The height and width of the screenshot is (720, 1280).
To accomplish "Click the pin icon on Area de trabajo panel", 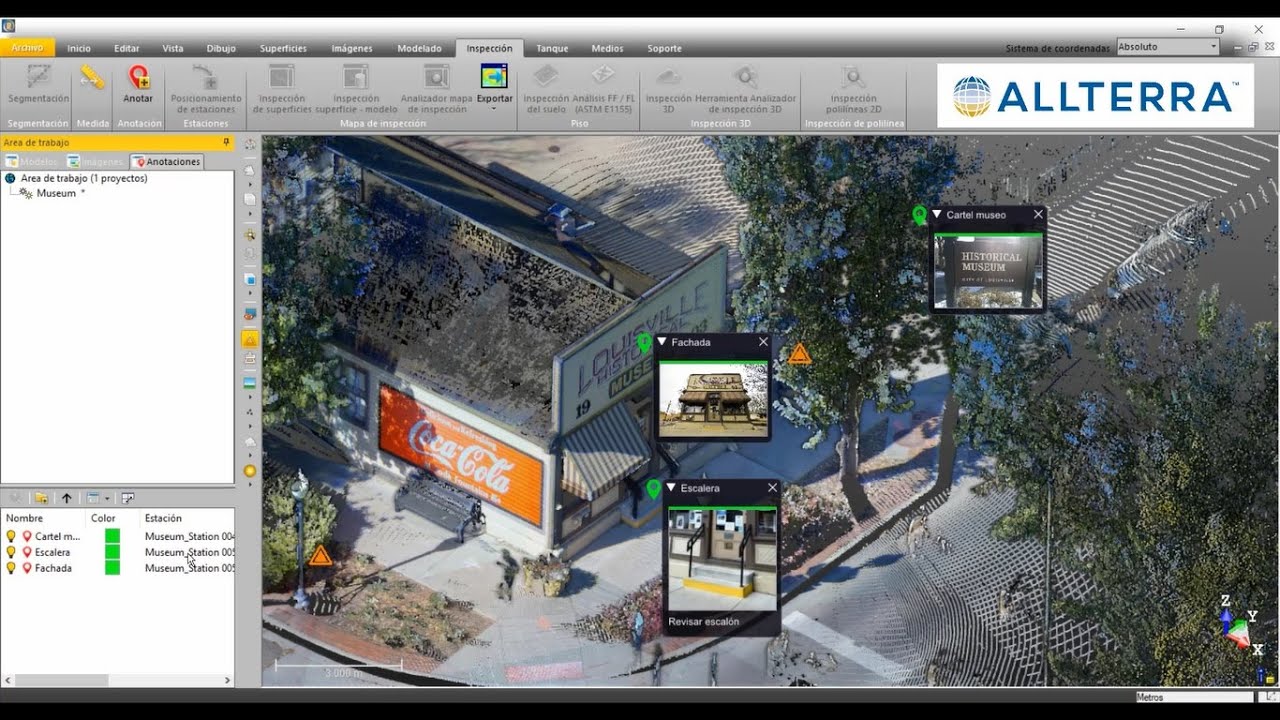I will [x=226, y=143].
